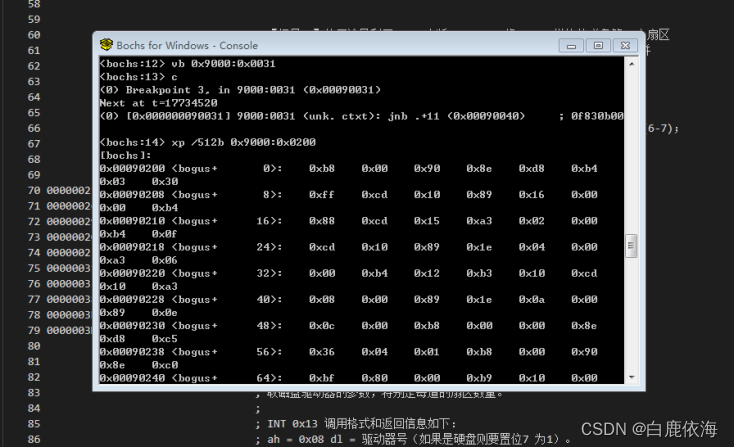Click the address 0x00090210 in console
This screenshot has height=448, width=734.
(132, 221)
